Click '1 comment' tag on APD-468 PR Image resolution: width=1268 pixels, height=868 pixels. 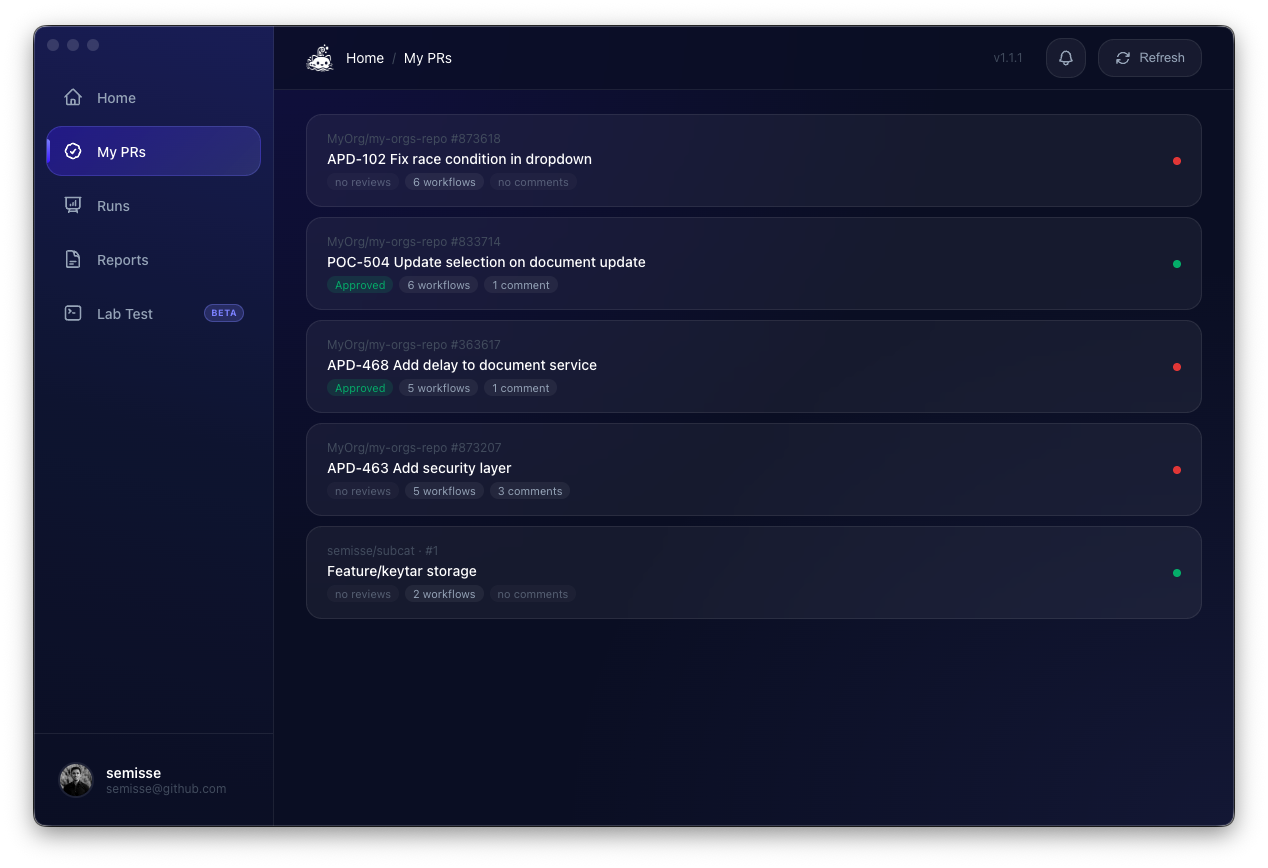521,388
